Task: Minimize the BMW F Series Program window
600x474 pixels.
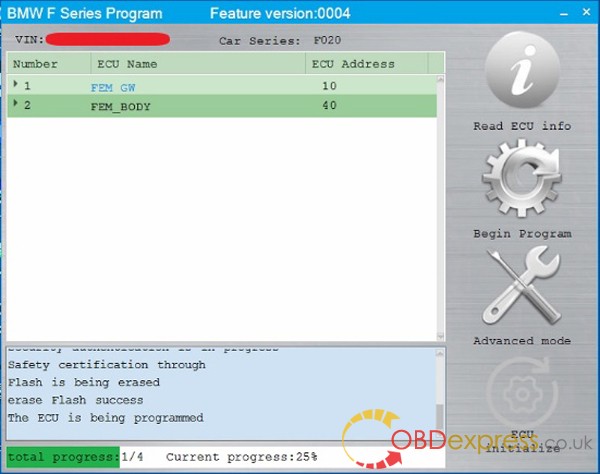Action: coord(564,13)
